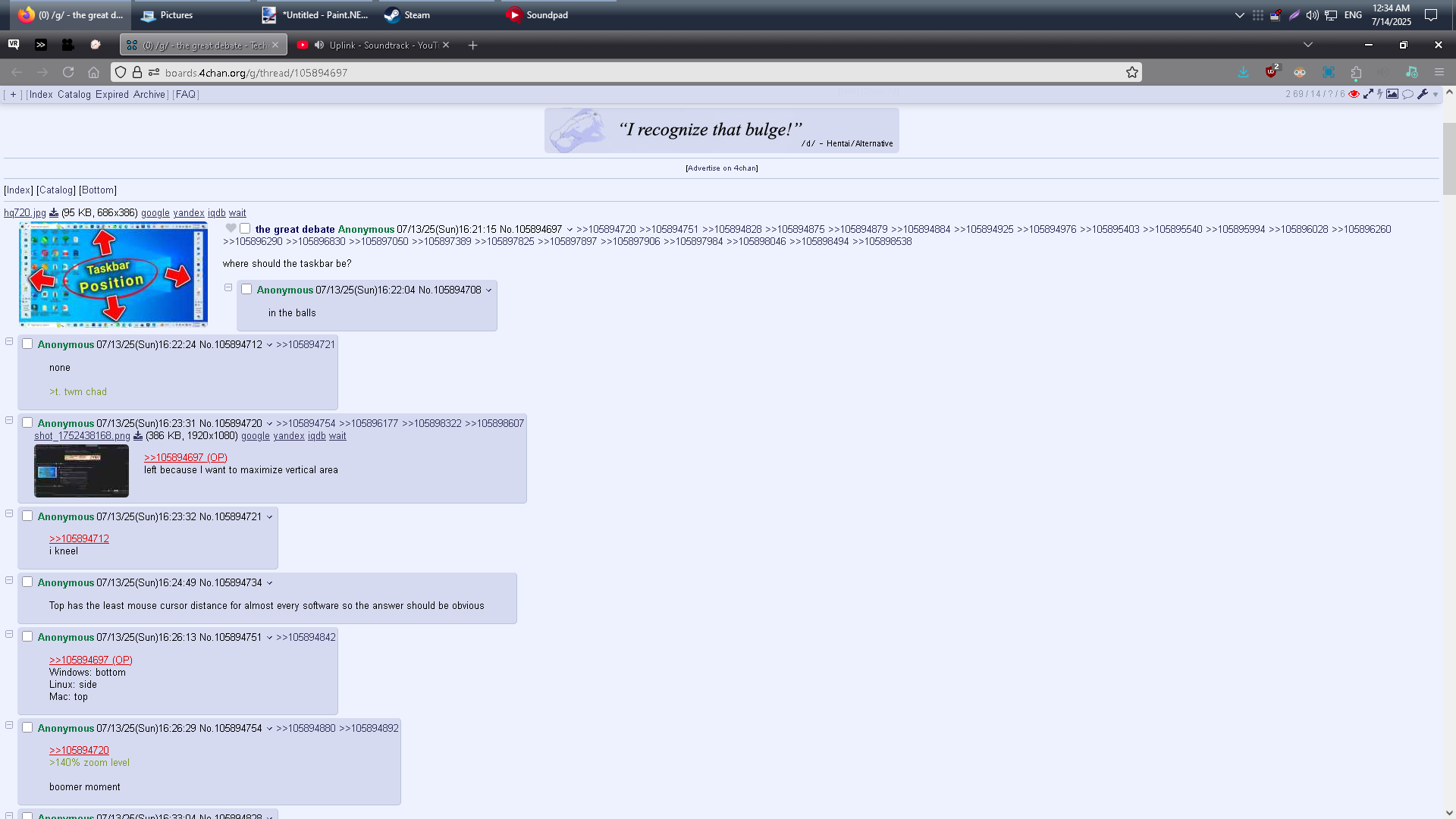Viewport: 1456px width, 819px height.
Task: Open the Archive link in top header
Action: [149, 95]
